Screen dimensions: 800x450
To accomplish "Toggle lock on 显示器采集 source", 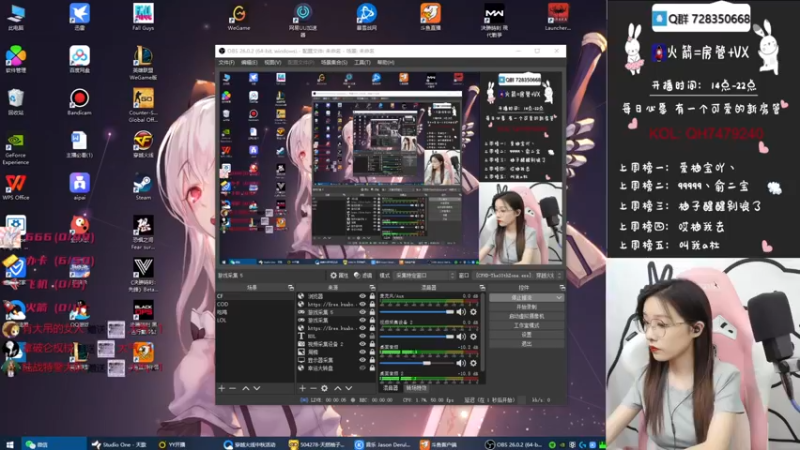I will pyautogui.click(x=372, y=360).
